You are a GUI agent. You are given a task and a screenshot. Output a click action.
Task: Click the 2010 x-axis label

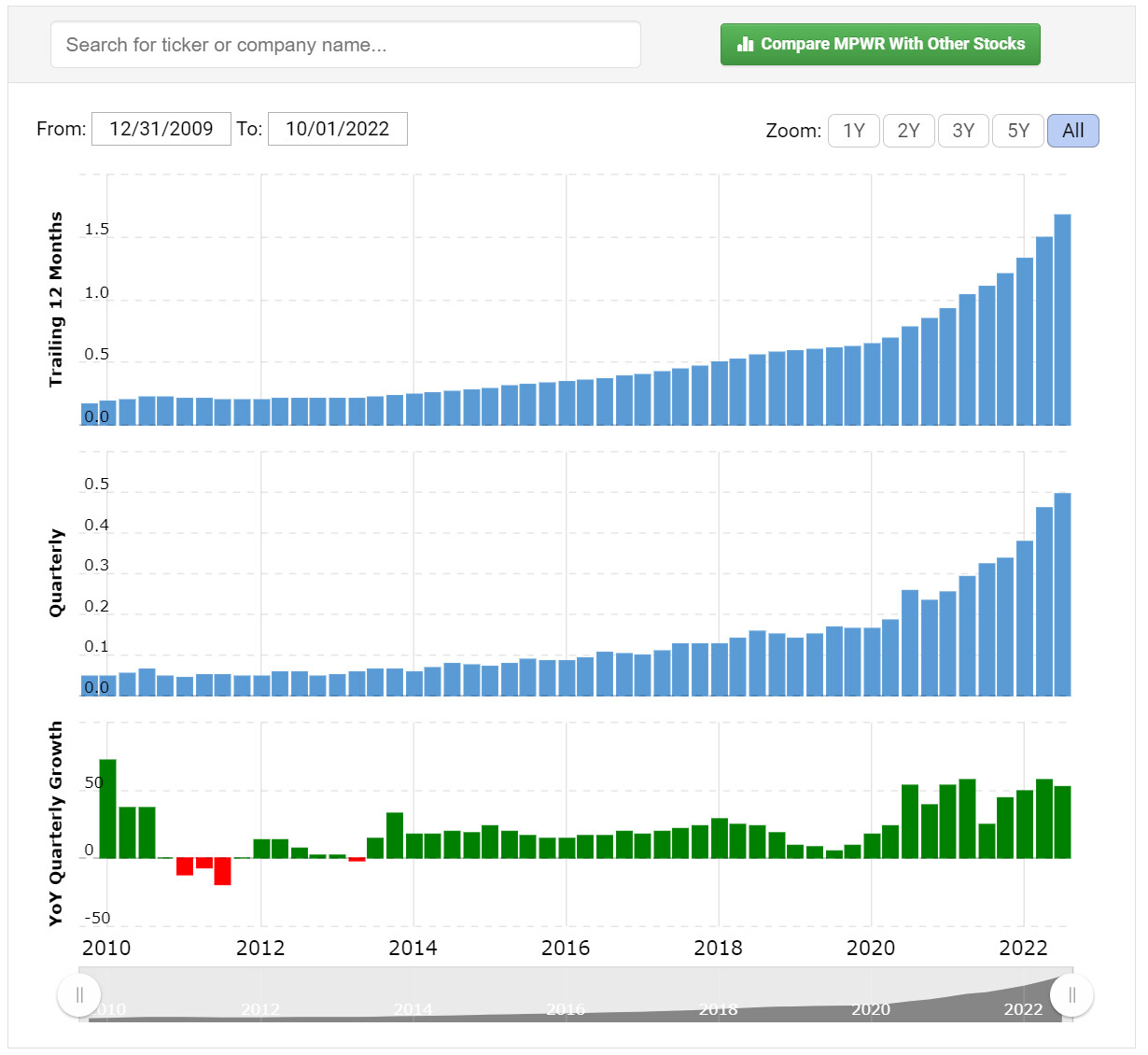point(106,948)
